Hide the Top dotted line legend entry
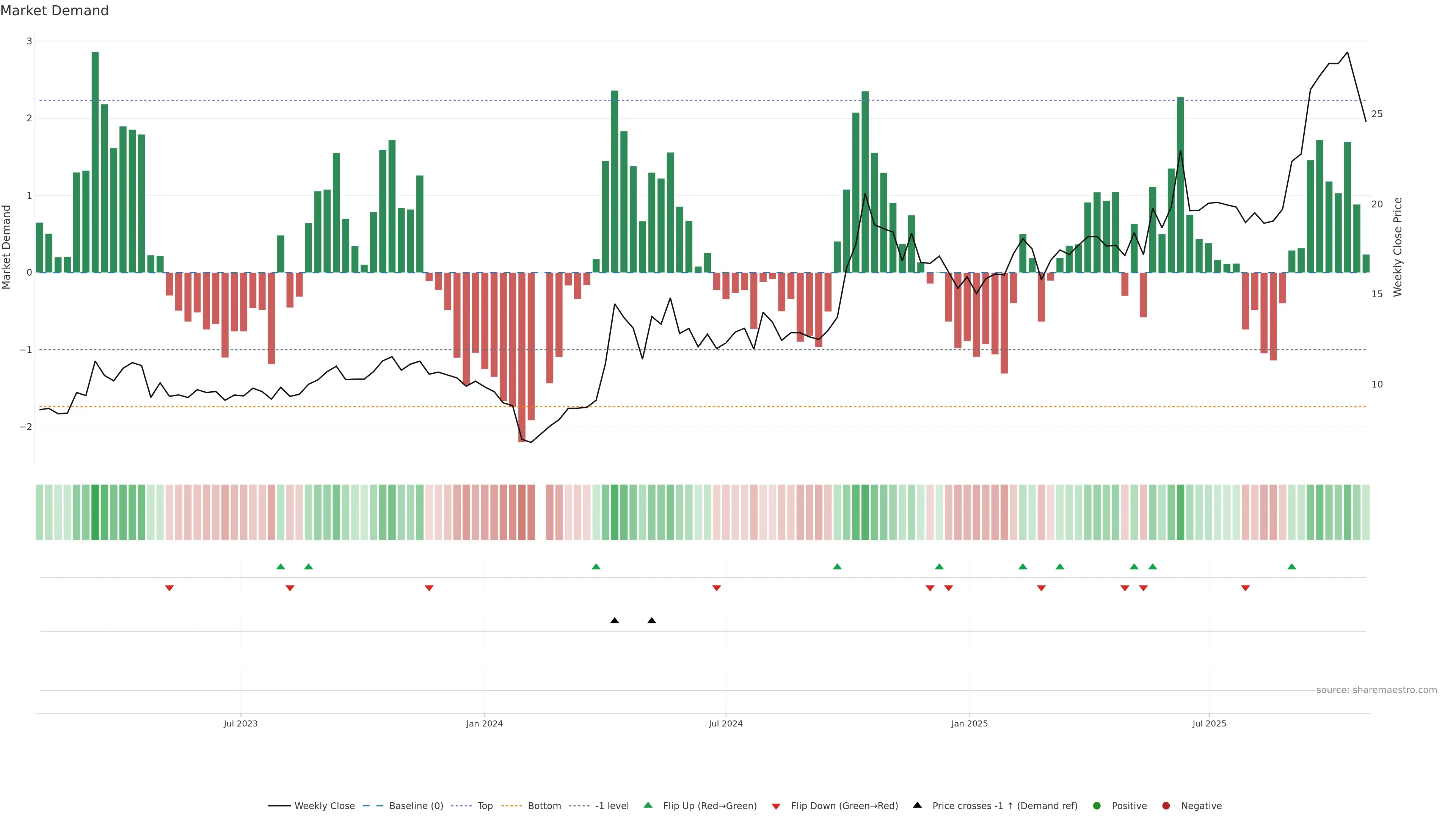The width and height of the screenshot is (1456, 819). tap(485, 806)
